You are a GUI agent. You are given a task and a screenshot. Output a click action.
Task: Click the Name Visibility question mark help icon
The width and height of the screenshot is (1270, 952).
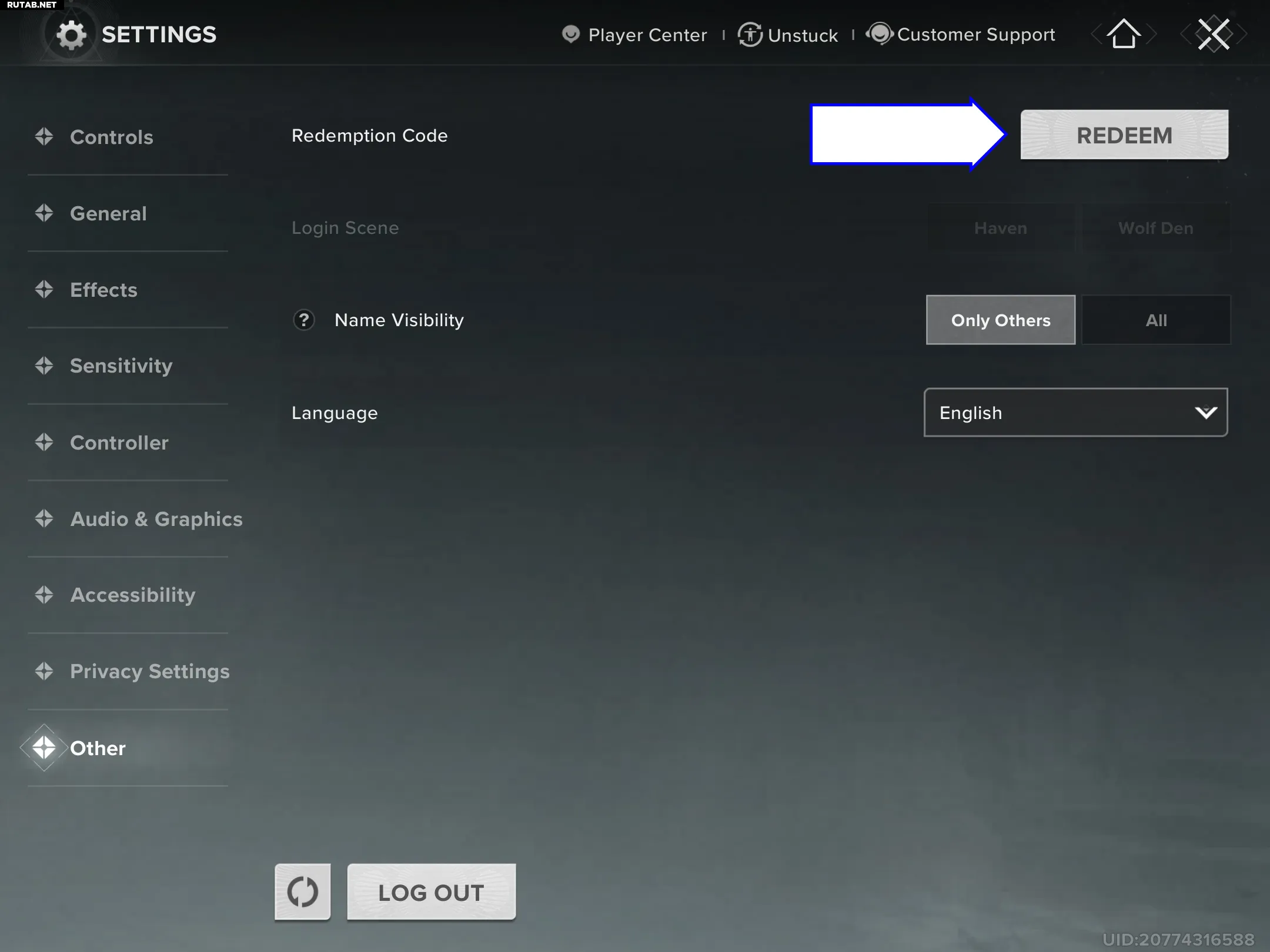303,320
